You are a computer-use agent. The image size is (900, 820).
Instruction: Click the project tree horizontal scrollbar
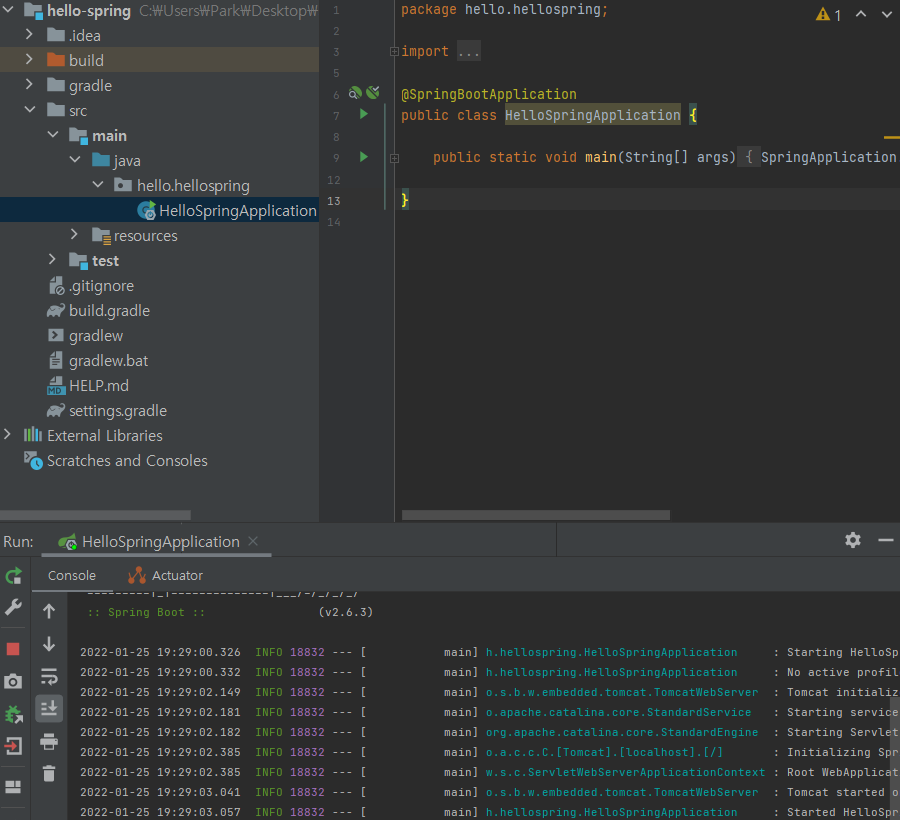[x=95, y=515]
